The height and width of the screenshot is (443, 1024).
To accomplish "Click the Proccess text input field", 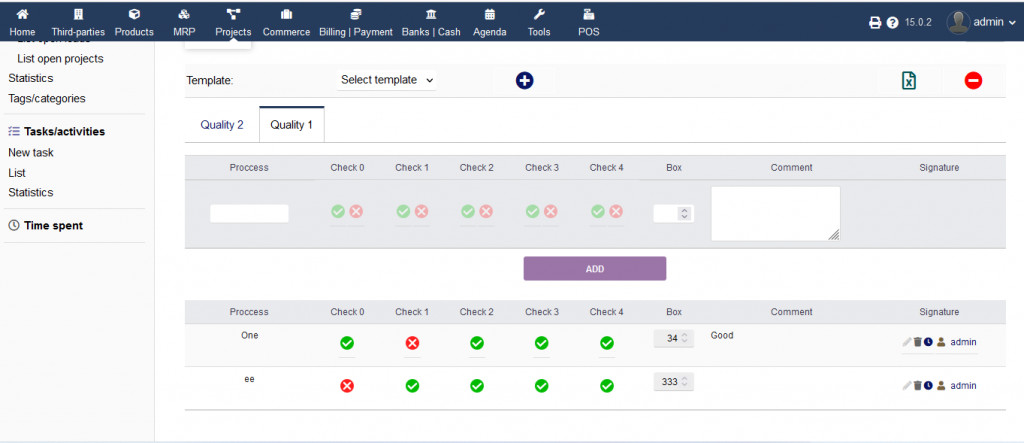I will coord(249,213).
